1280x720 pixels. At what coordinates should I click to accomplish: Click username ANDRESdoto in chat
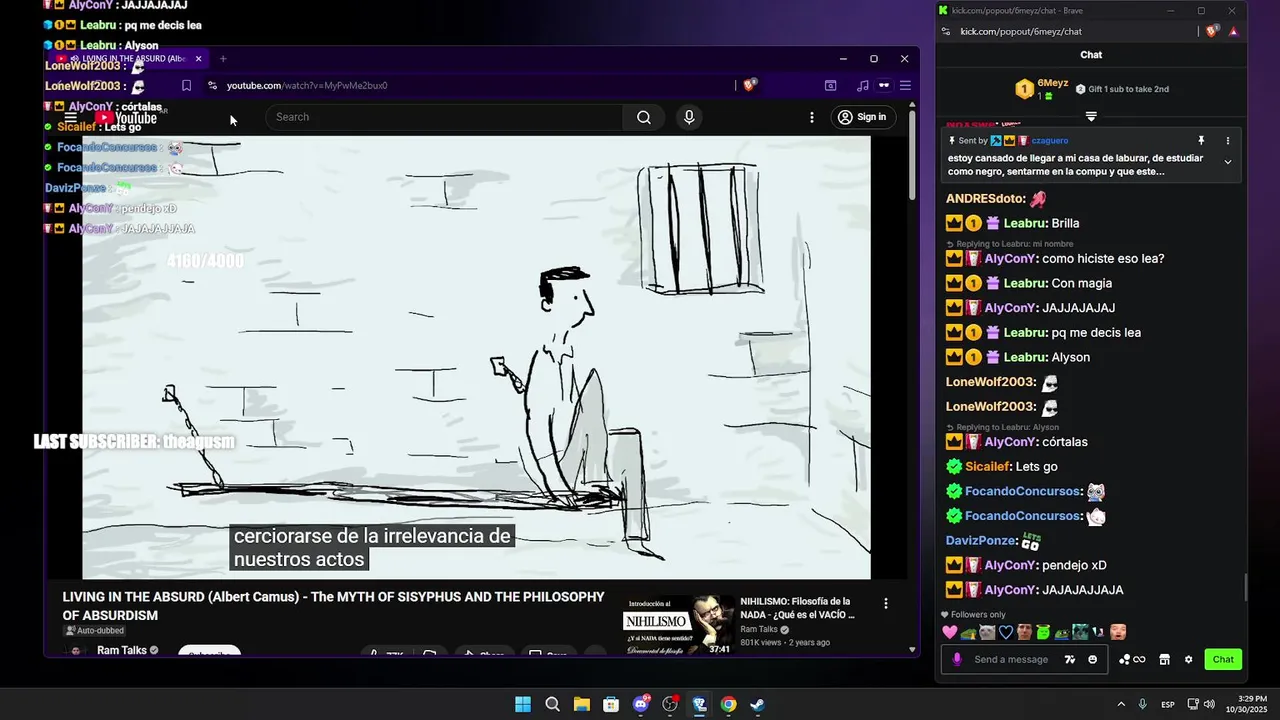[984, 198]
